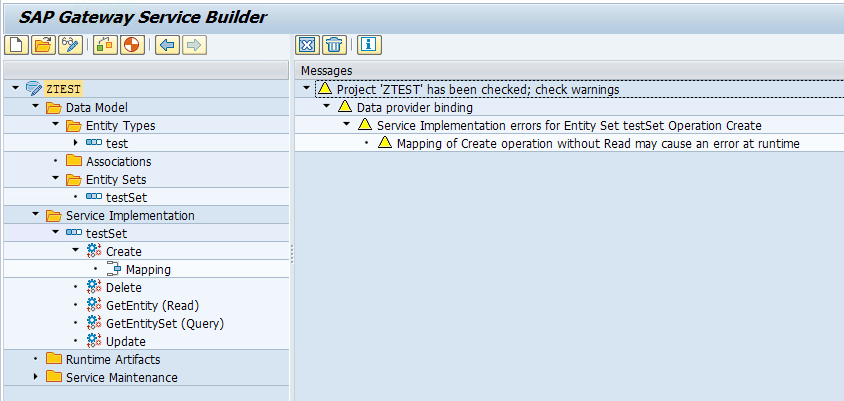Click the Data Model folder icon
This screenshot has width=844, height=401.
point(54,108)
